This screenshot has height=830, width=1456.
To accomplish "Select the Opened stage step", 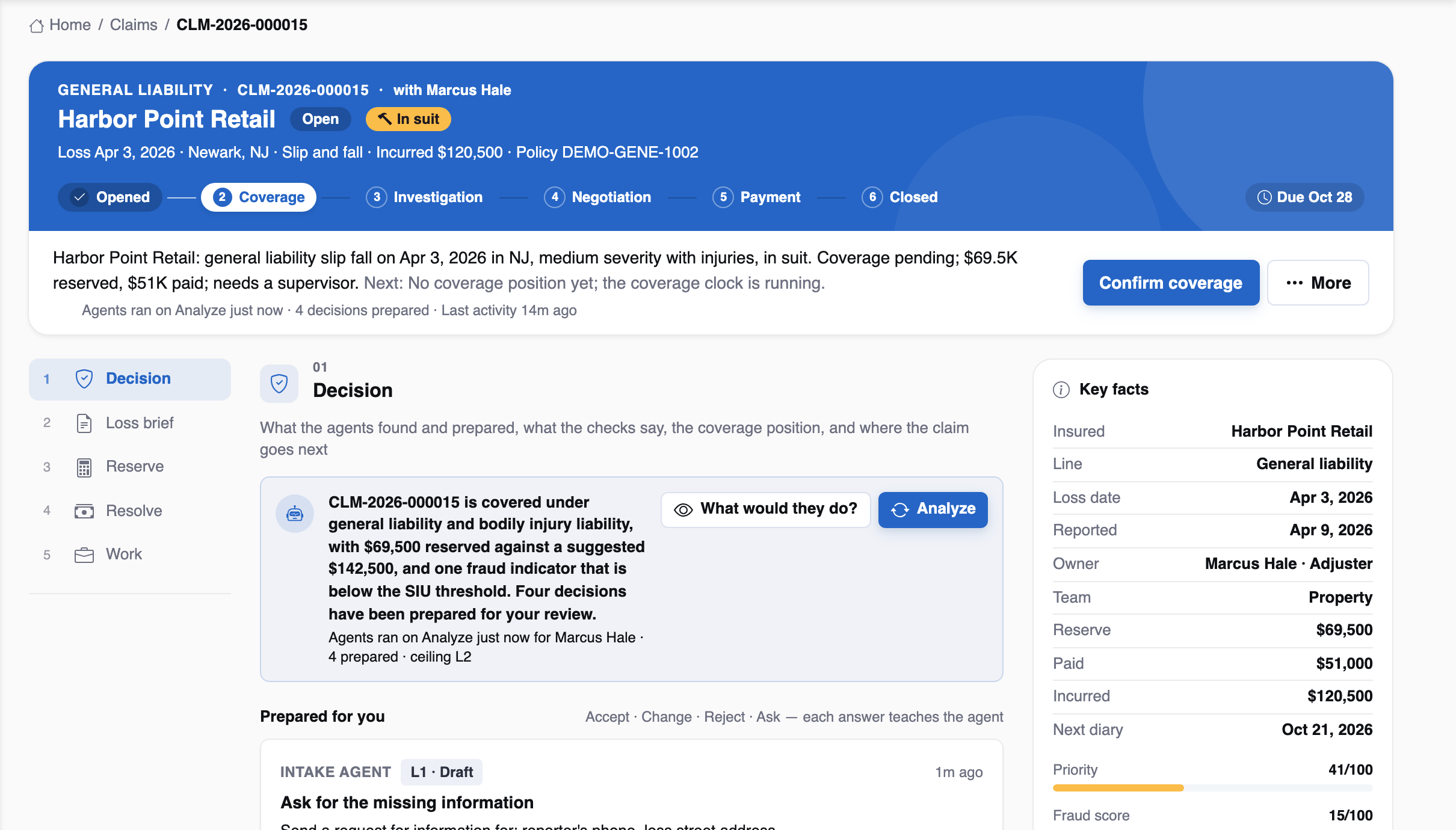I will coord(110,197).
